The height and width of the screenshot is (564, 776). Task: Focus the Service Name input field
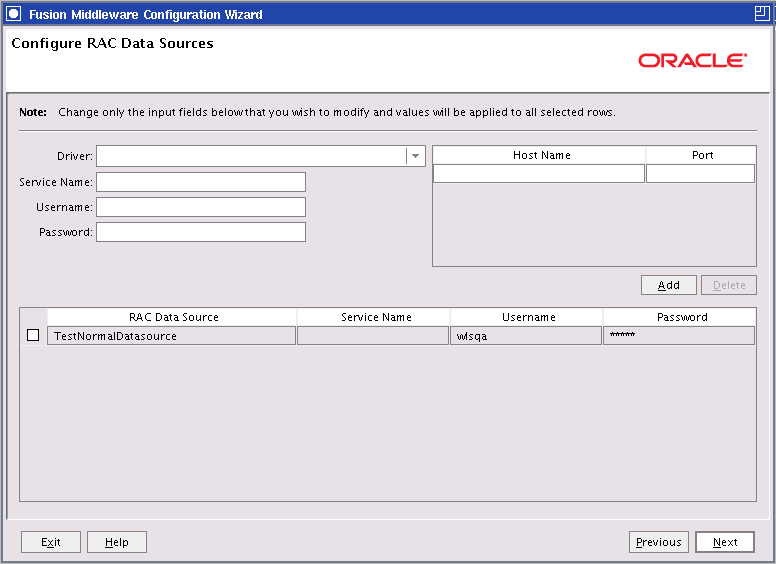click(x=201, y=182)
